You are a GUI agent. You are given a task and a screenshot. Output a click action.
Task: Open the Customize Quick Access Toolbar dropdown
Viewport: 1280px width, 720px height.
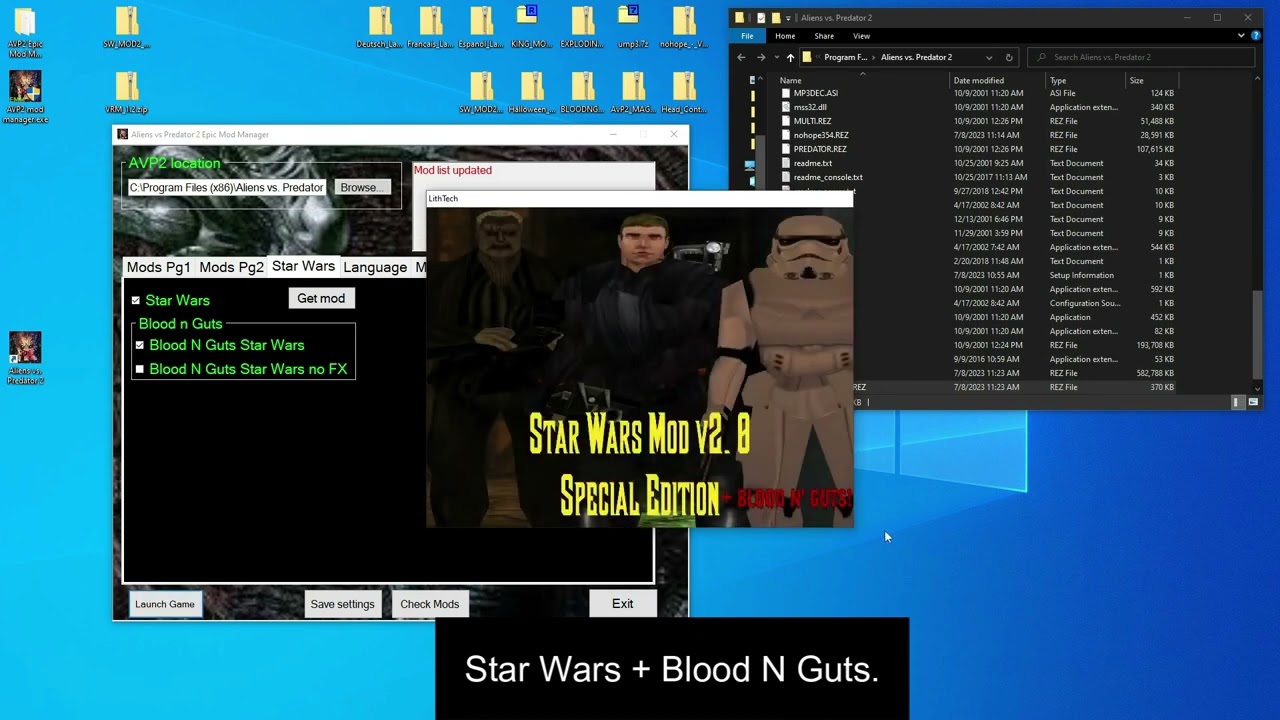(788, 17)
